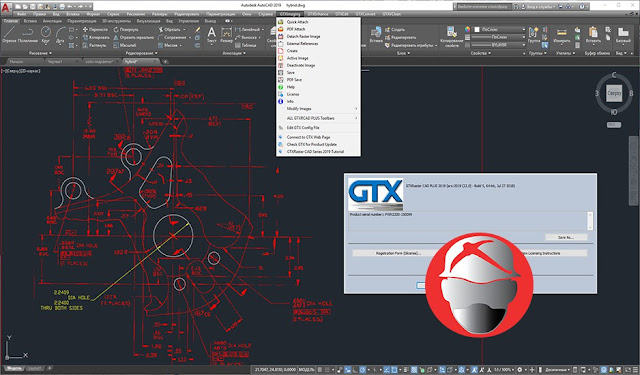Toggle МОДЕЛЬ model space button in status bar
This screenshot has height=375, width=640.
point(306,370)
